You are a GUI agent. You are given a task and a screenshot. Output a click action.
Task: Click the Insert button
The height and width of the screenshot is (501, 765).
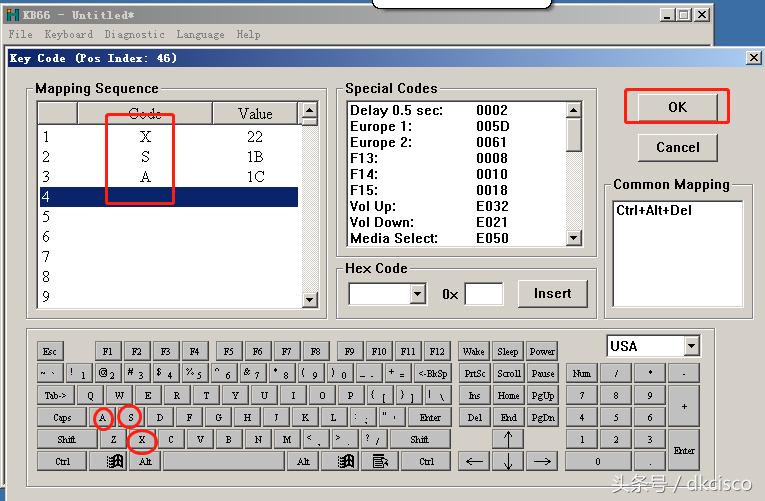click(552, 294)
